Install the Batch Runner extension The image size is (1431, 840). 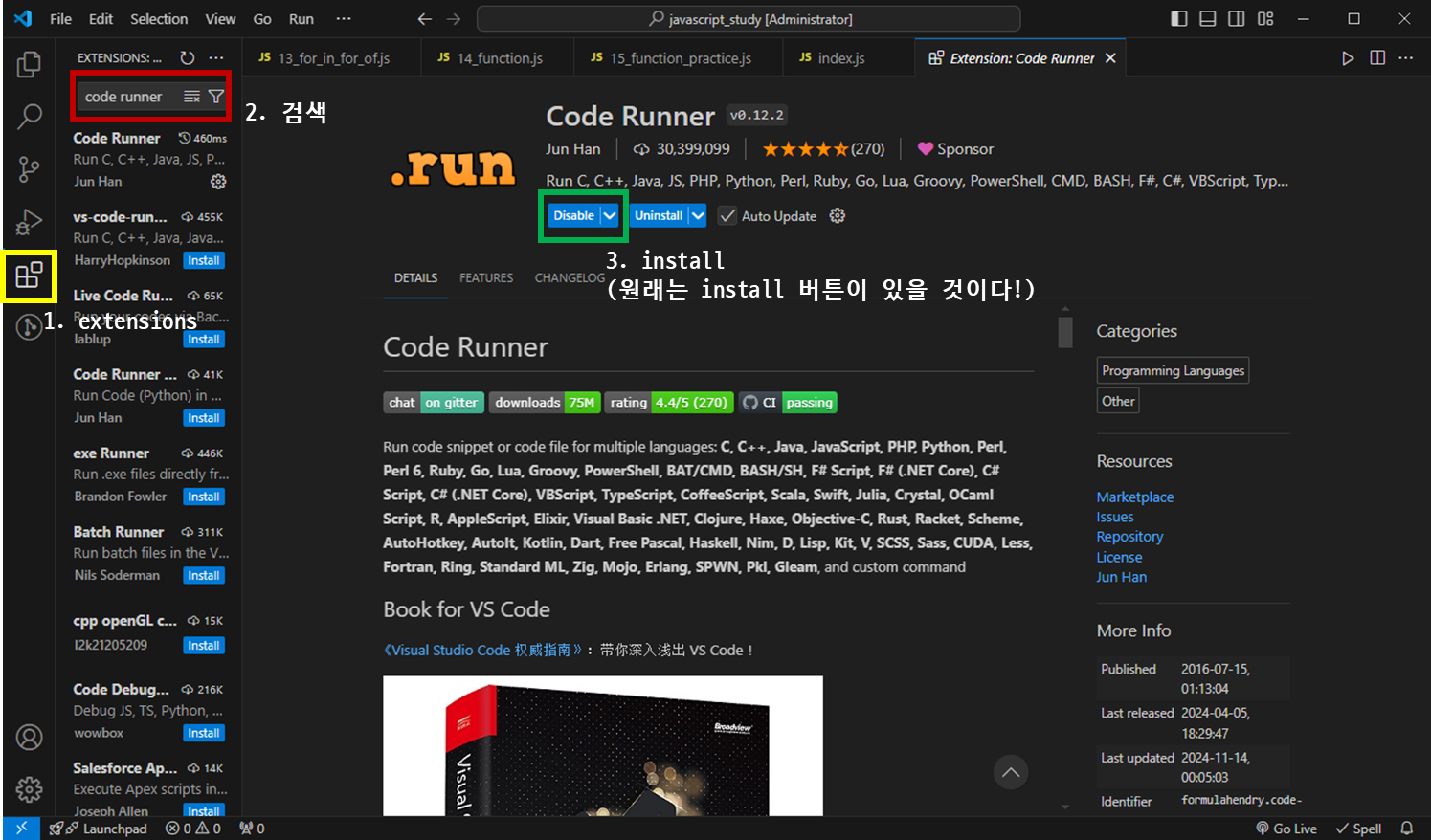[x=204, y=576]
